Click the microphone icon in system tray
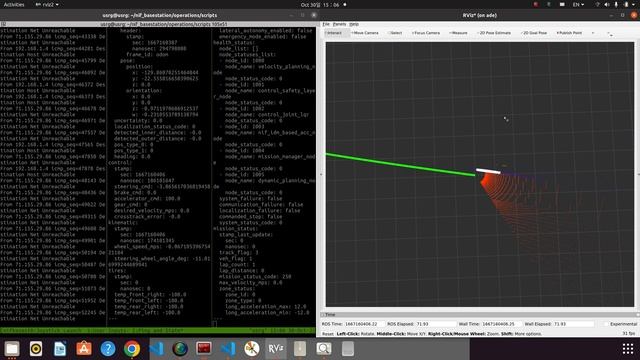Screen dimensions: 640x360 pos(616,4)
